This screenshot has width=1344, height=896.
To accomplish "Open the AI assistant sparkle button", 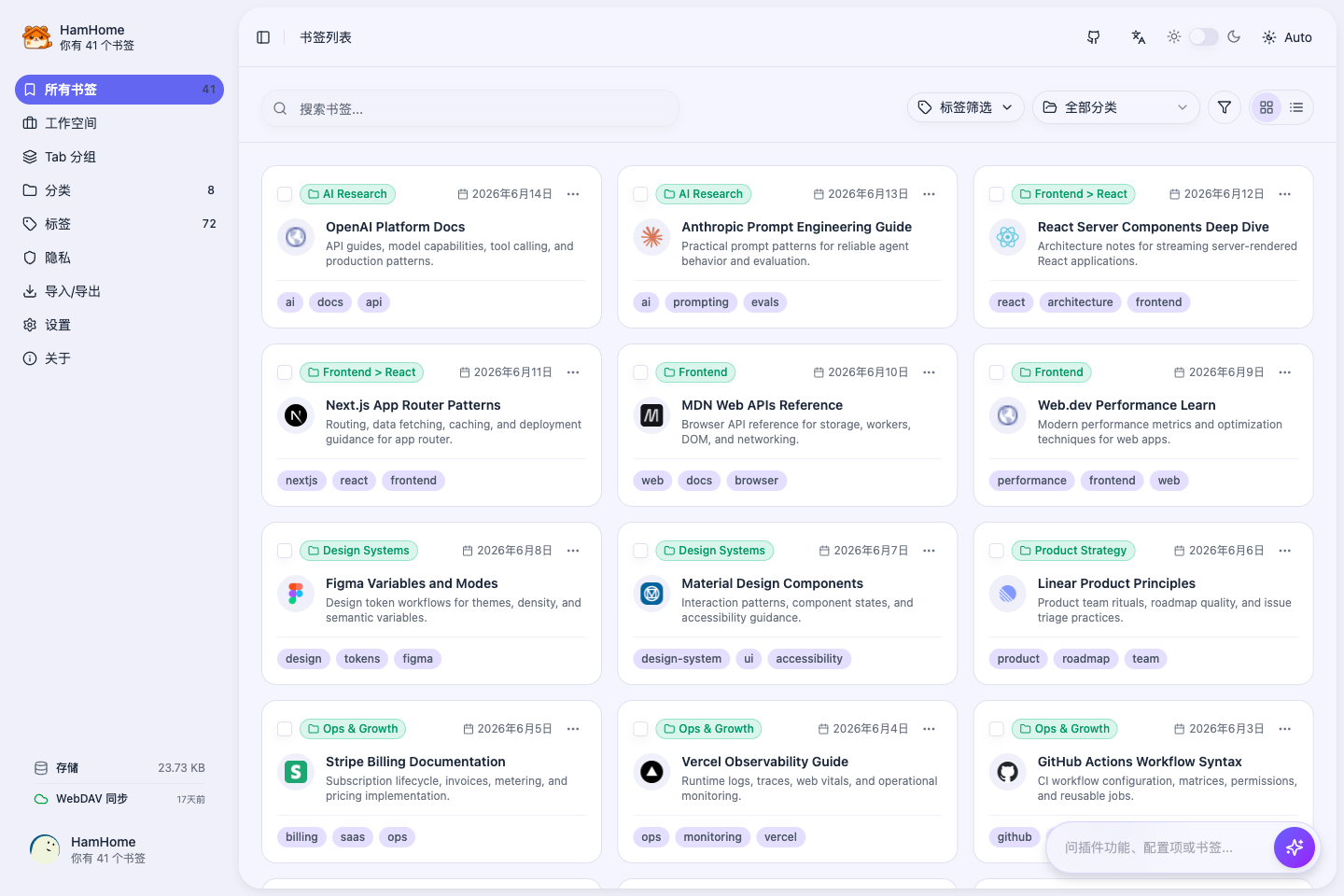I will (x=1295, y=847).
